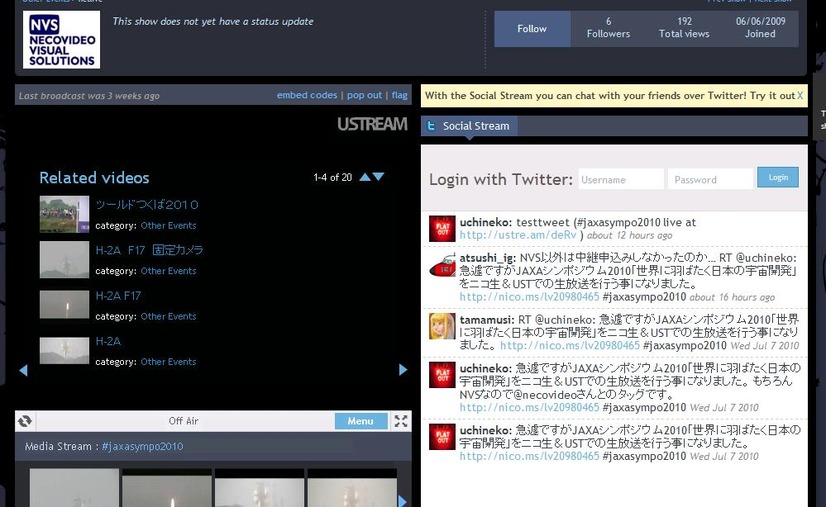Open the ツールドつくば2010 video thumbnail

tap(64, 214)
